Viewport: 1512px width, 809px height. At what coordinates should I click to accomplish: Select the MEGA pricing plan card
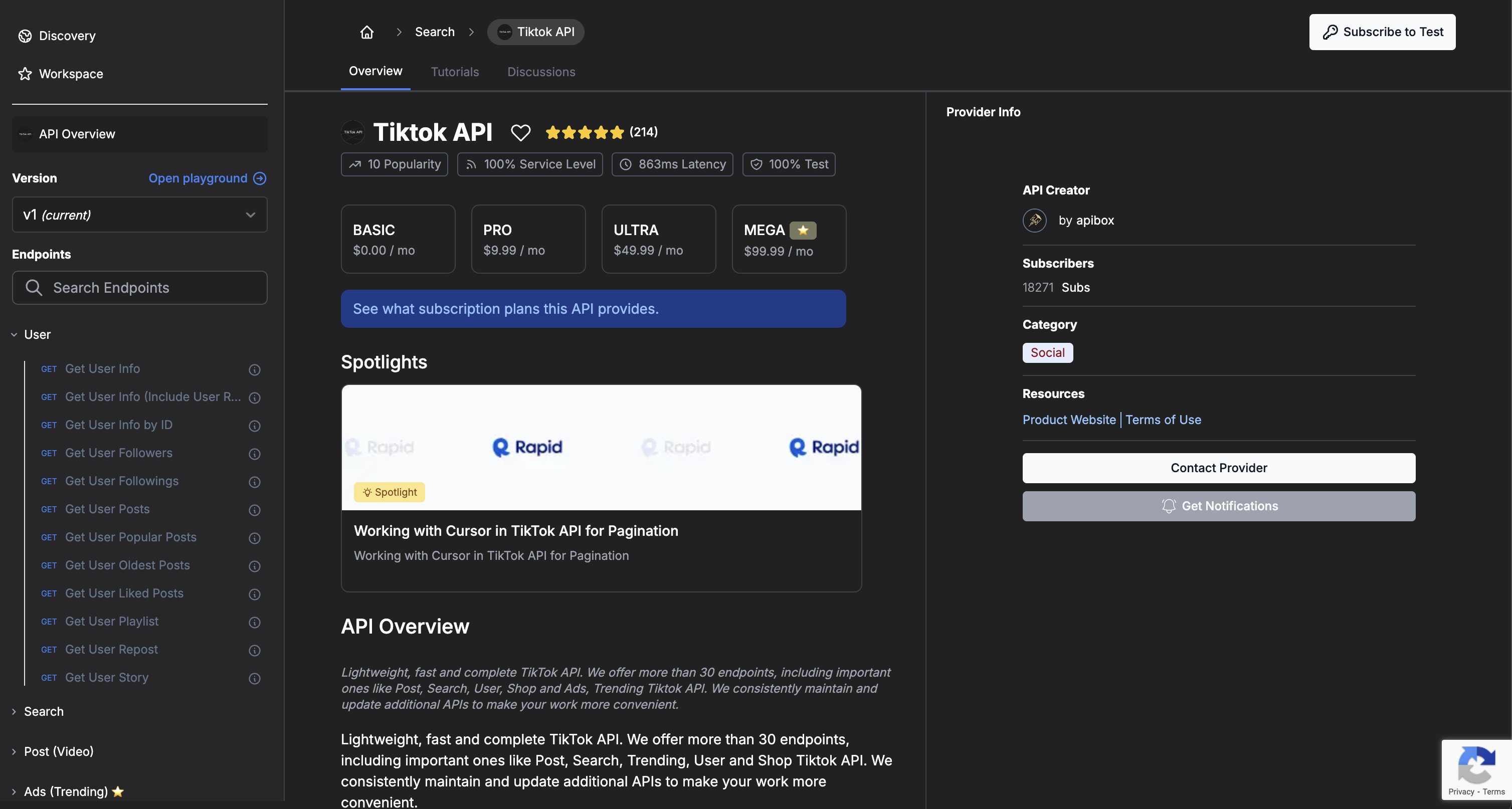point(788,240)
